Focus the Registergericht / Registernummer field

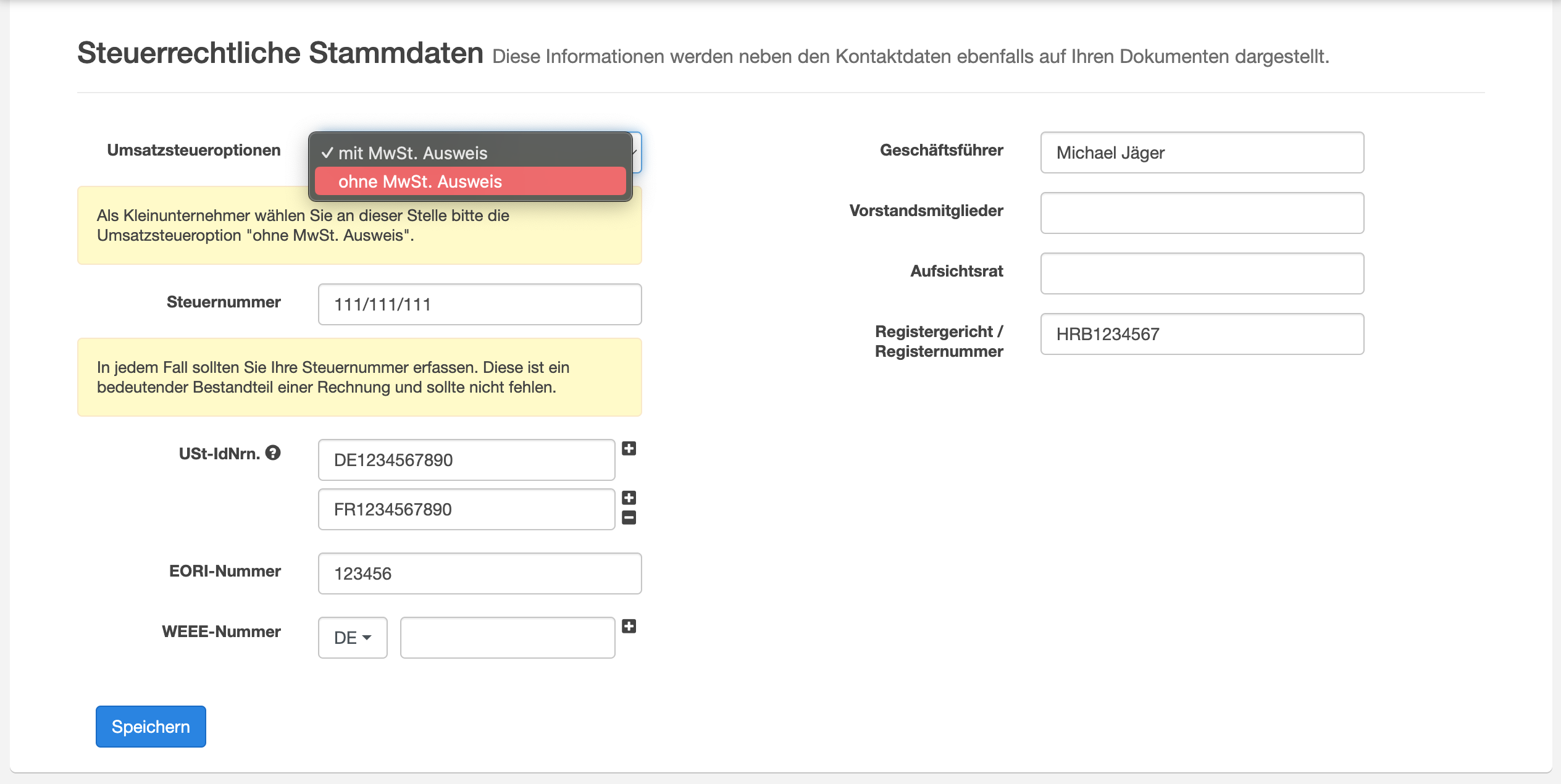point(1202,334)
